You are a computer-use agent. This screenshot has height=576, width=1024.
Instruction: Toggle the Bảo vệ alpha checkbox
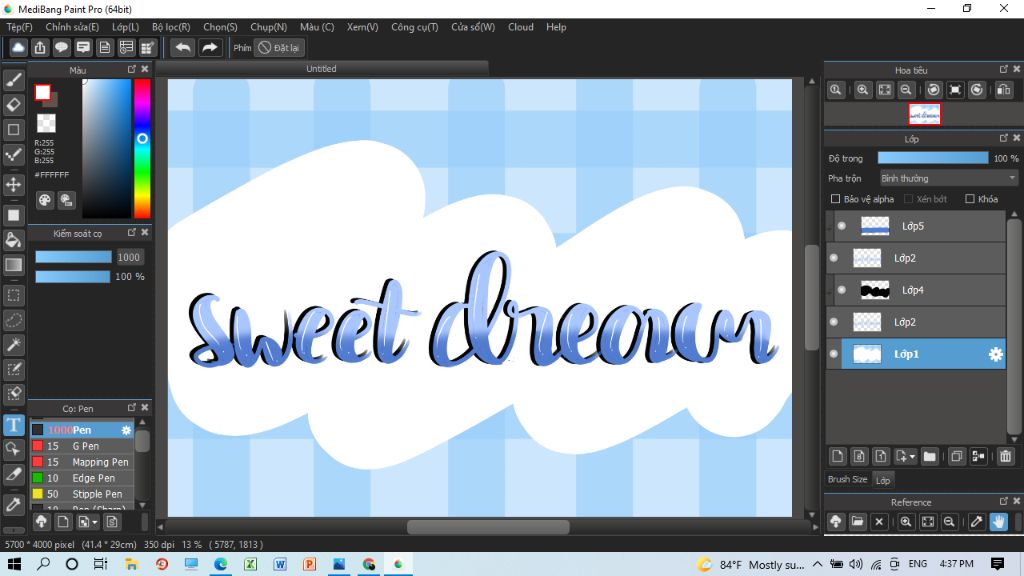click(835, 199)
